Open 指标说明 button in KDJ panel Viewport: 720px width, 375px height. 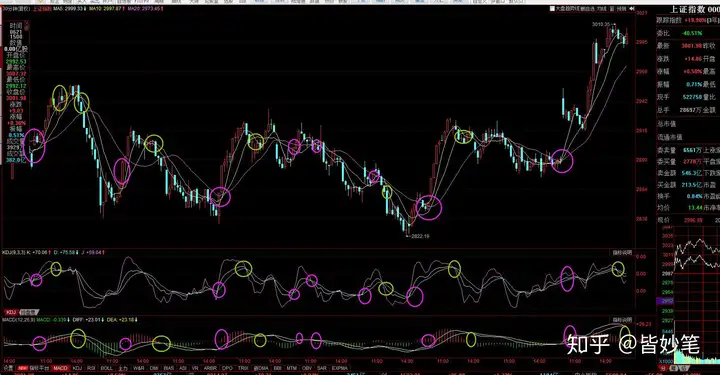[622, 253]
